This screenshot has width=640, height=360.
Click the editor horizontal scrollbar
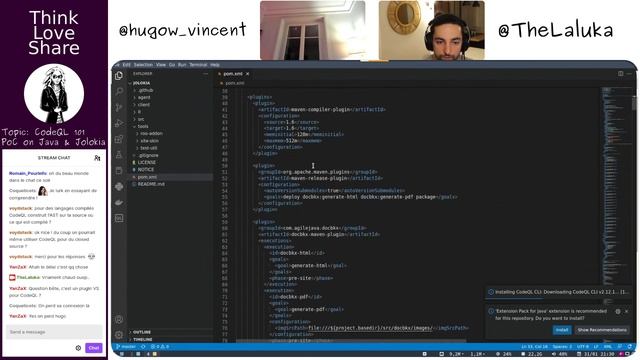pos(351,340)
